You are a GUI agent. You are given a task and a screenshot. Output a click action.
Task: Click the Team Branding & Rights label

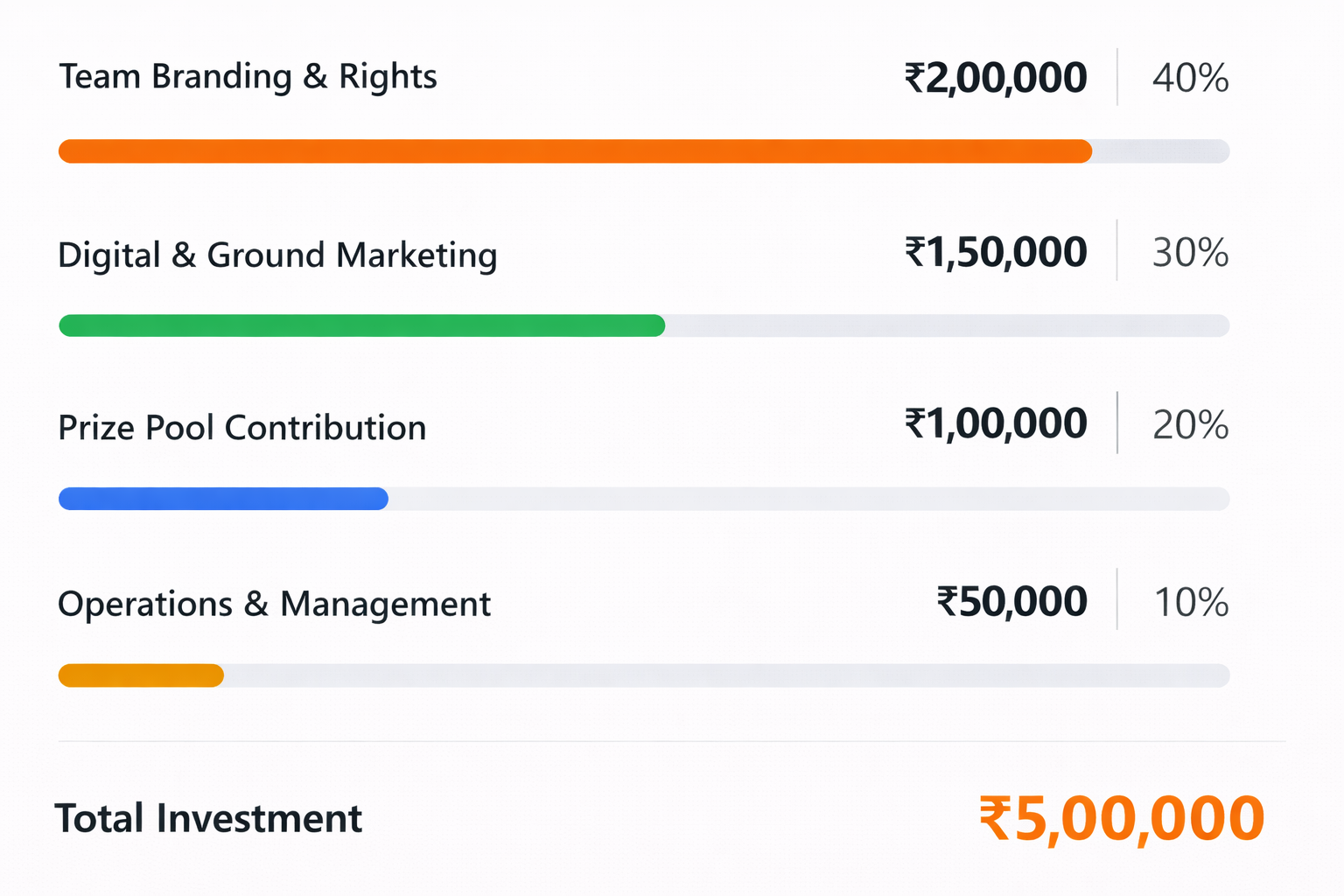(x=248, y=77)
